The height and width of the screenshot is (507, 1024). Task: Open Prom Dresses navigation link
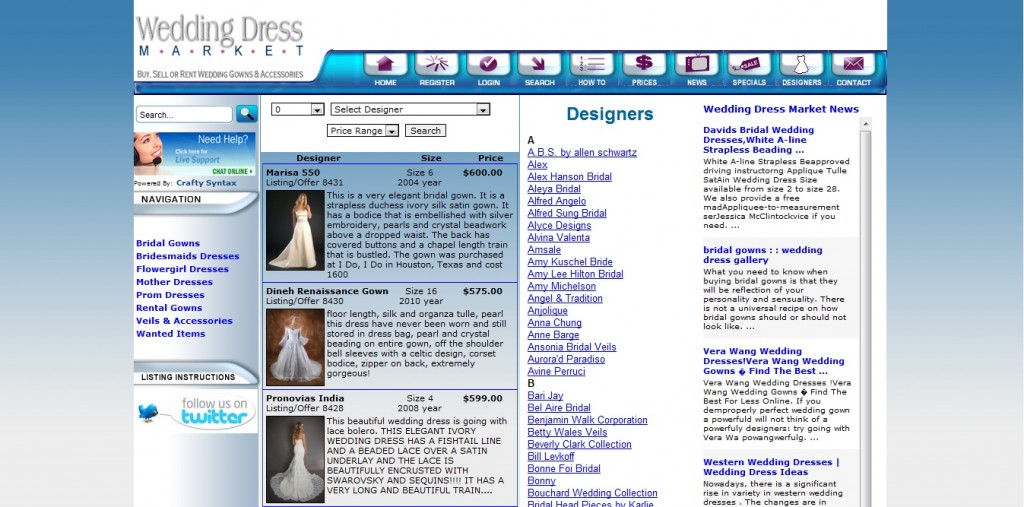click(170, 295)
